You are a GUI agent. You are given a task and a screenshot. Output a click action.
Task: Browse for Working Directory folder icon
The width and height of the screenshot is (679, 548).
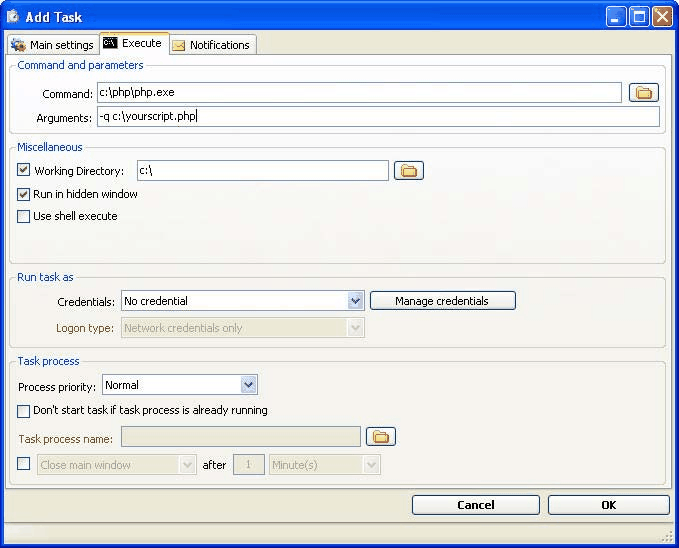tap(408, 171)
